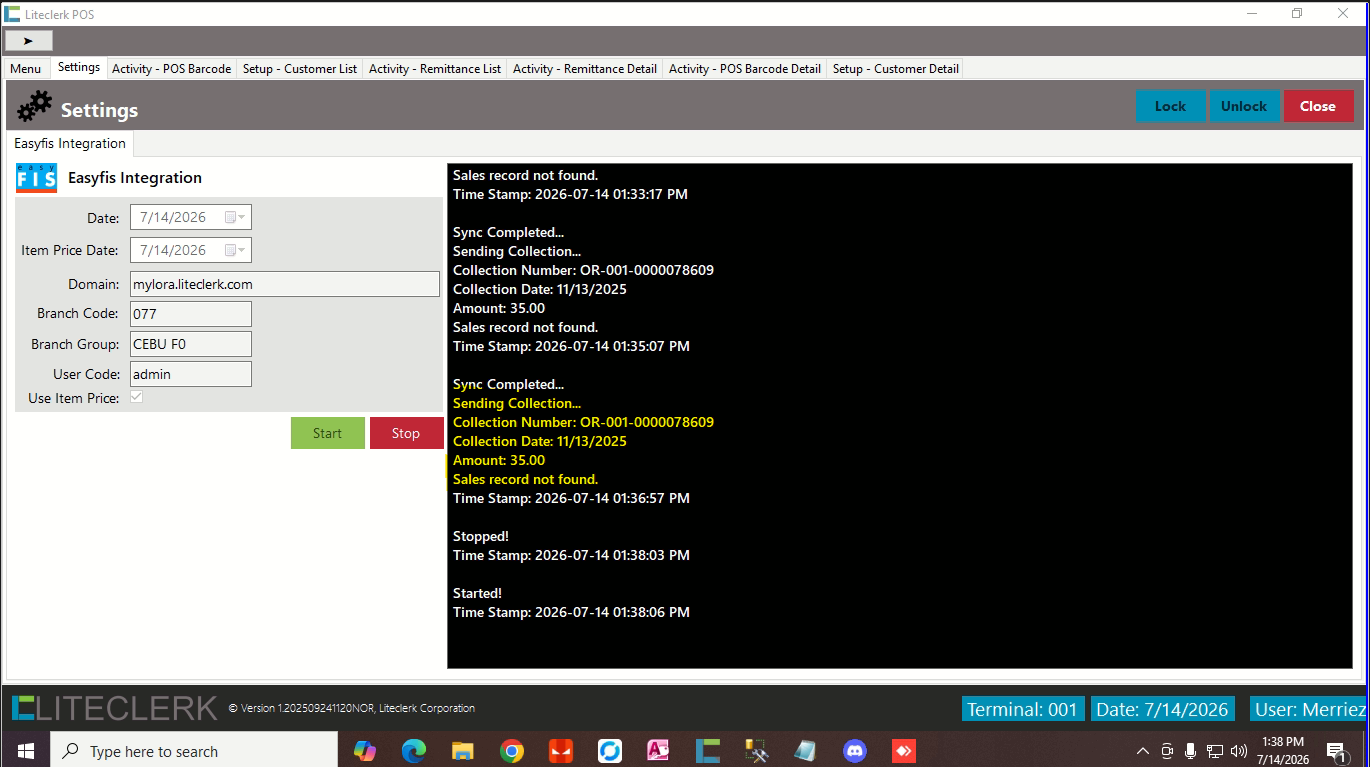This screenshot has width=1370, height=767.
Task: Click the yellow 'Amount: 35.00' log line
Action: point(499,460)
